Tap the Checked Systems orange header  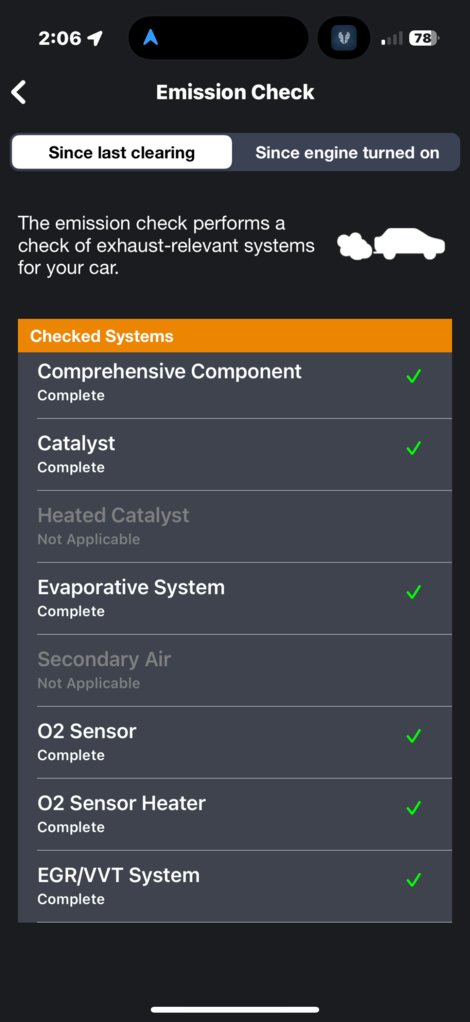click(x=235, y=336)
